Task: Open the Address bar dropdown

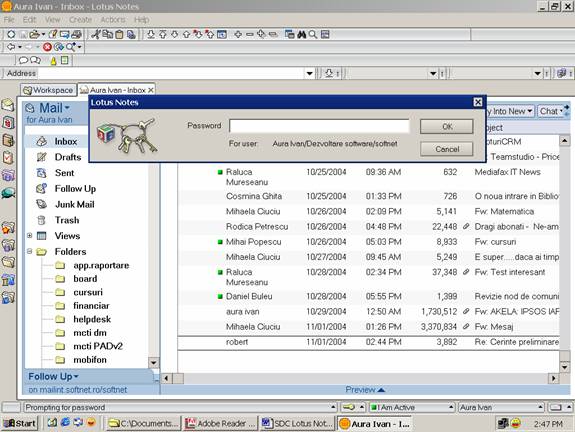Action: click(x=309, y=73)
